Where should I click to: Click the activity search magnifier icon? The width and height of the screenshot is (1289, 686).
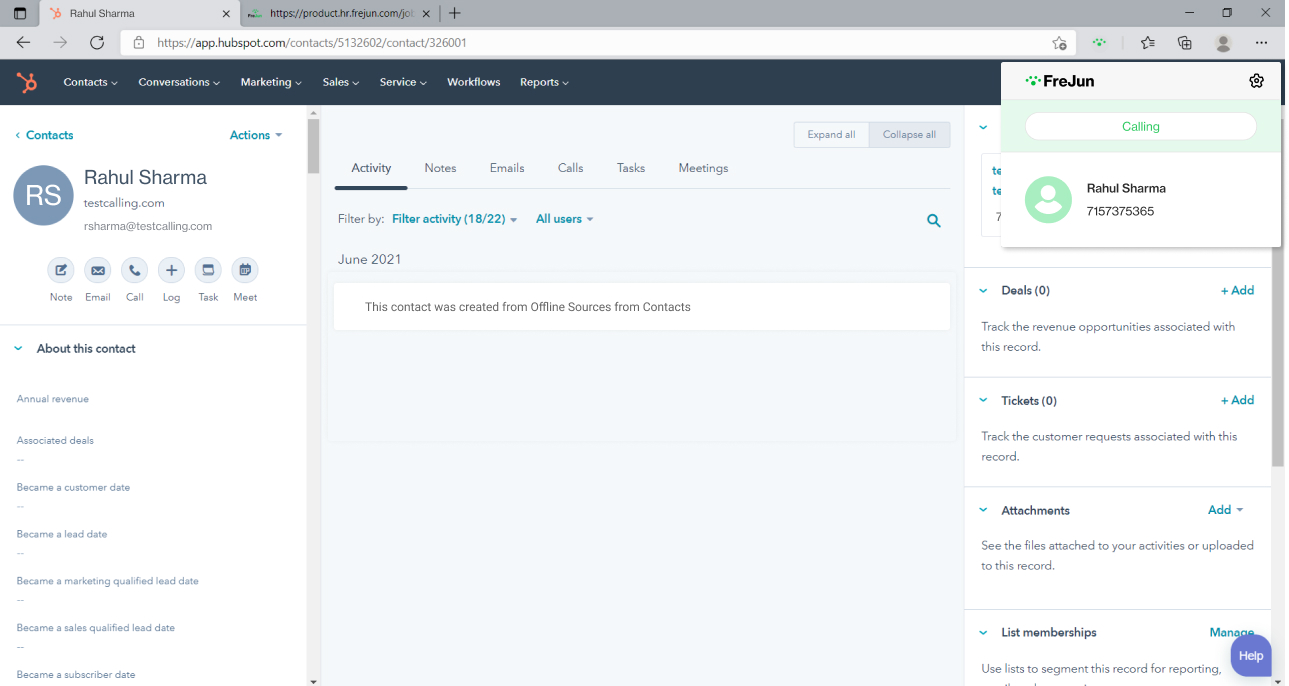(934, 221)
